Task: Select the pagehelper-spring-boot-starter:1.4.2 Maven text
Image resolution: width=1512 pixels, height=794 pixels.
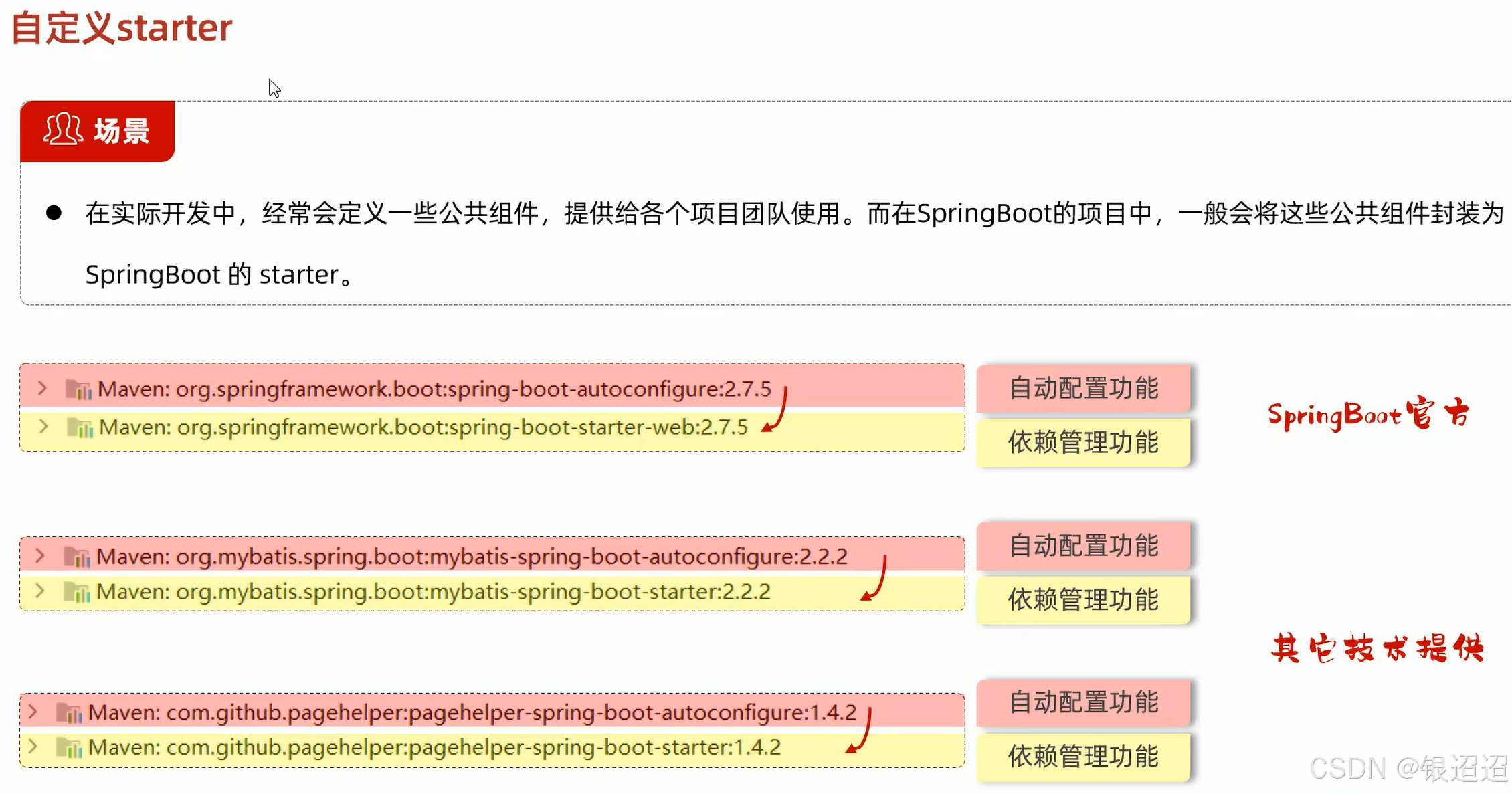Action: 435,747
